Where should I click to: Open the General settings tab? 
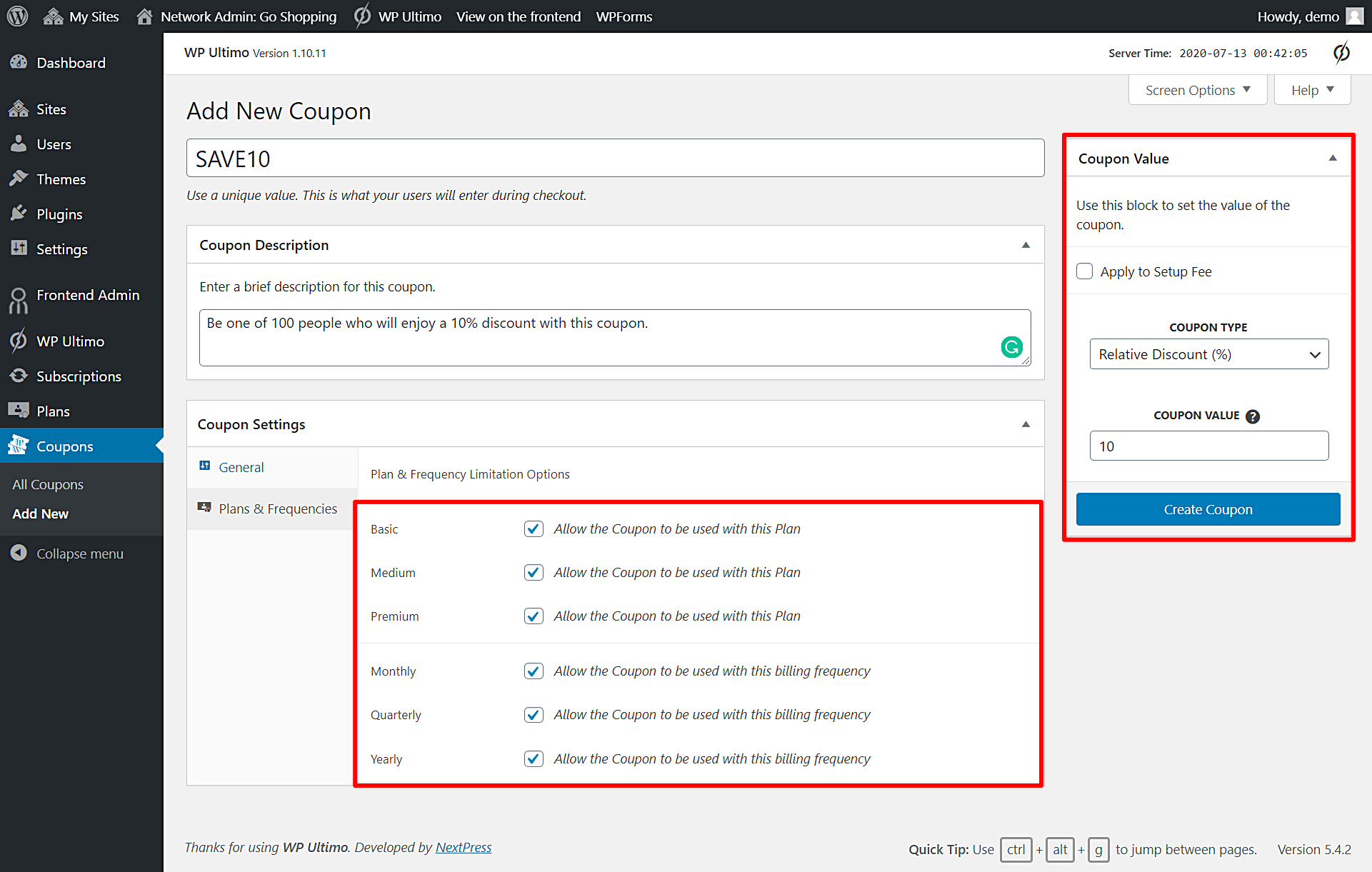pos(272,467)
